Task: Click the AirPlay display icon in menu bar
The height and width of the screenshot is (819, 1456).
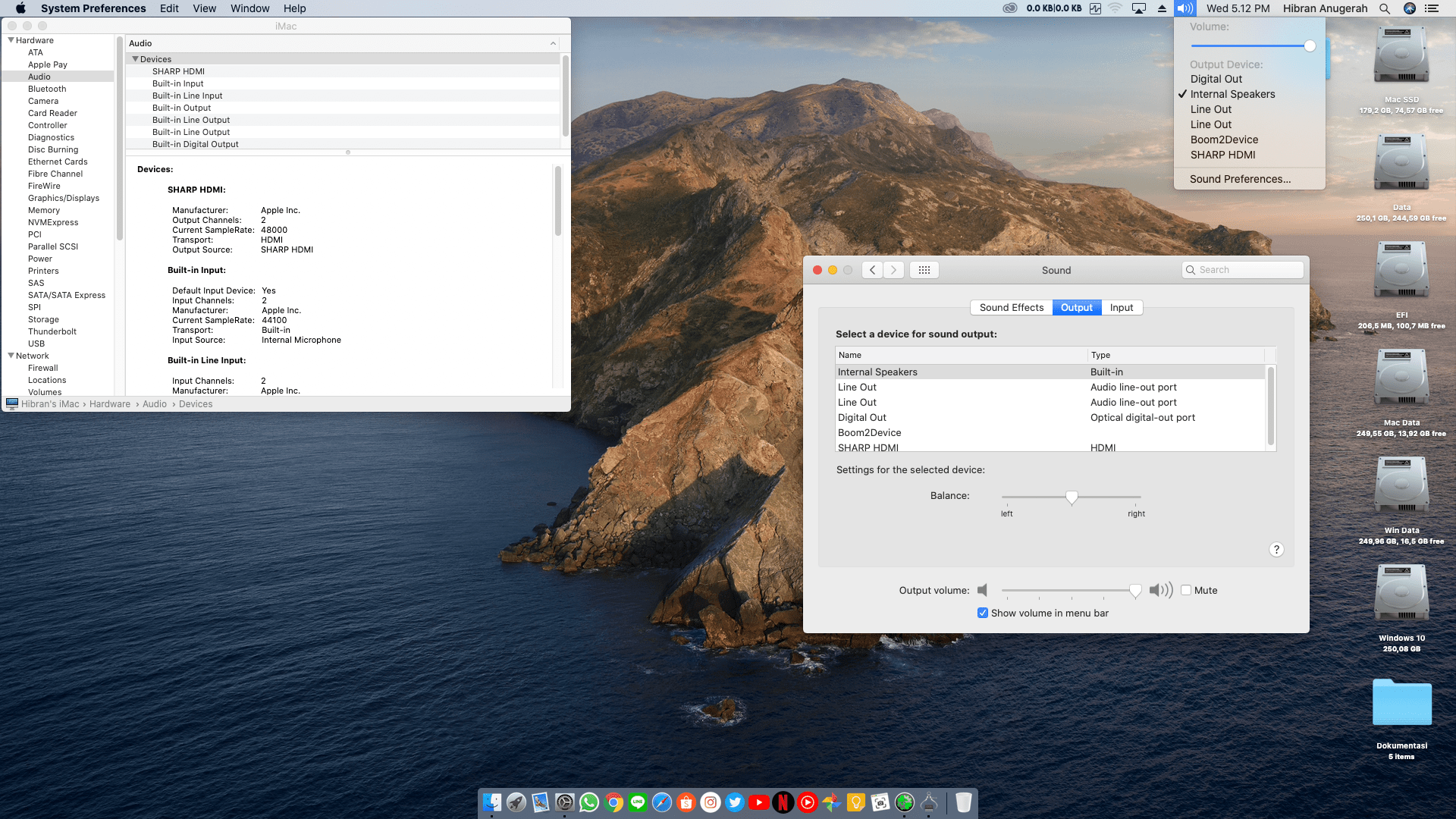Action: coord(1139,8)
